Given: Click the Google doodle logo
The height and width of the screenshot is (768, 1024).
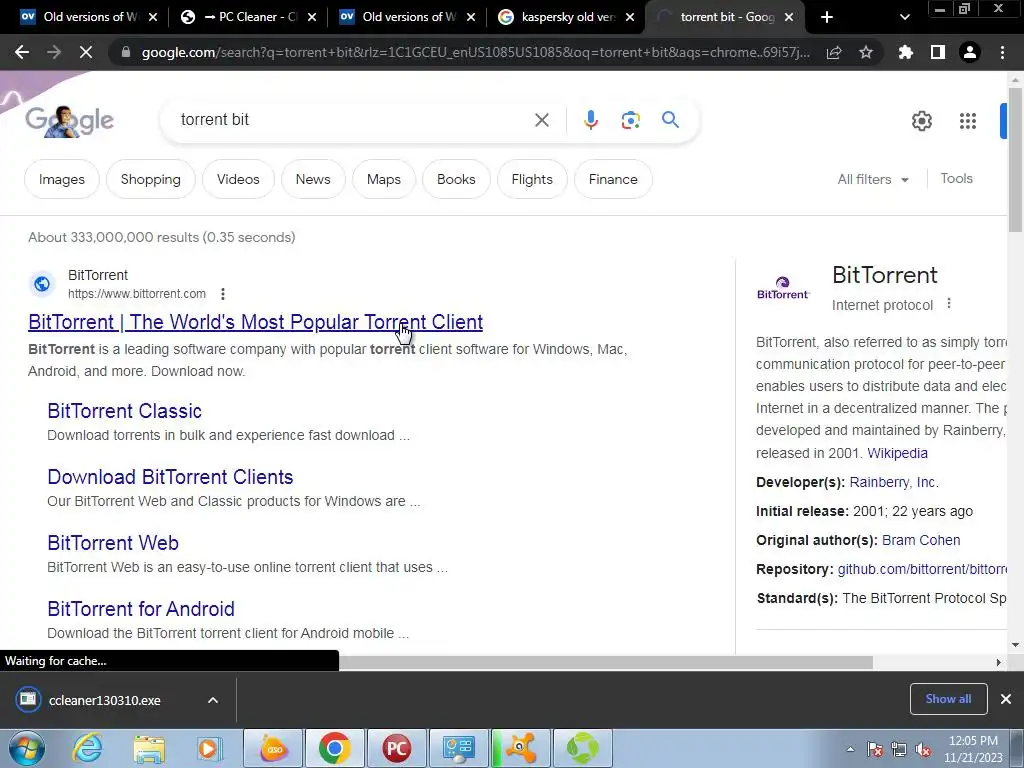Looking at the screenshot, I should tap(69, 121).
